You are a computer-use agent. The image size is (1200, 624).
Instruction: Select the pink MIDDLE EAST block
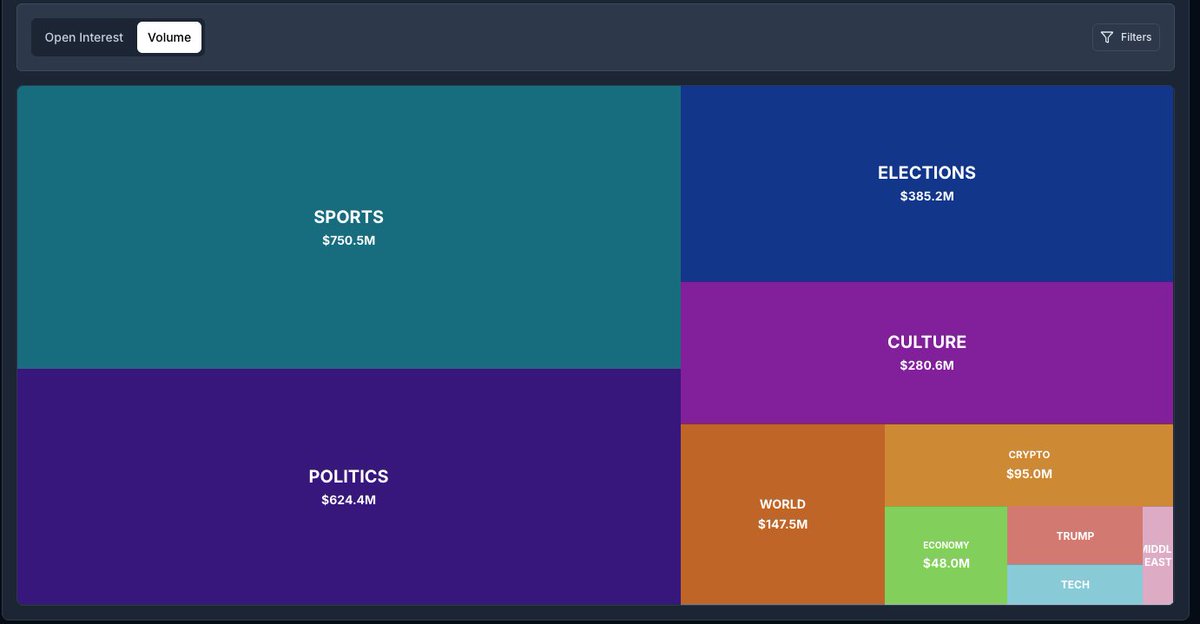click(1158, 555)
